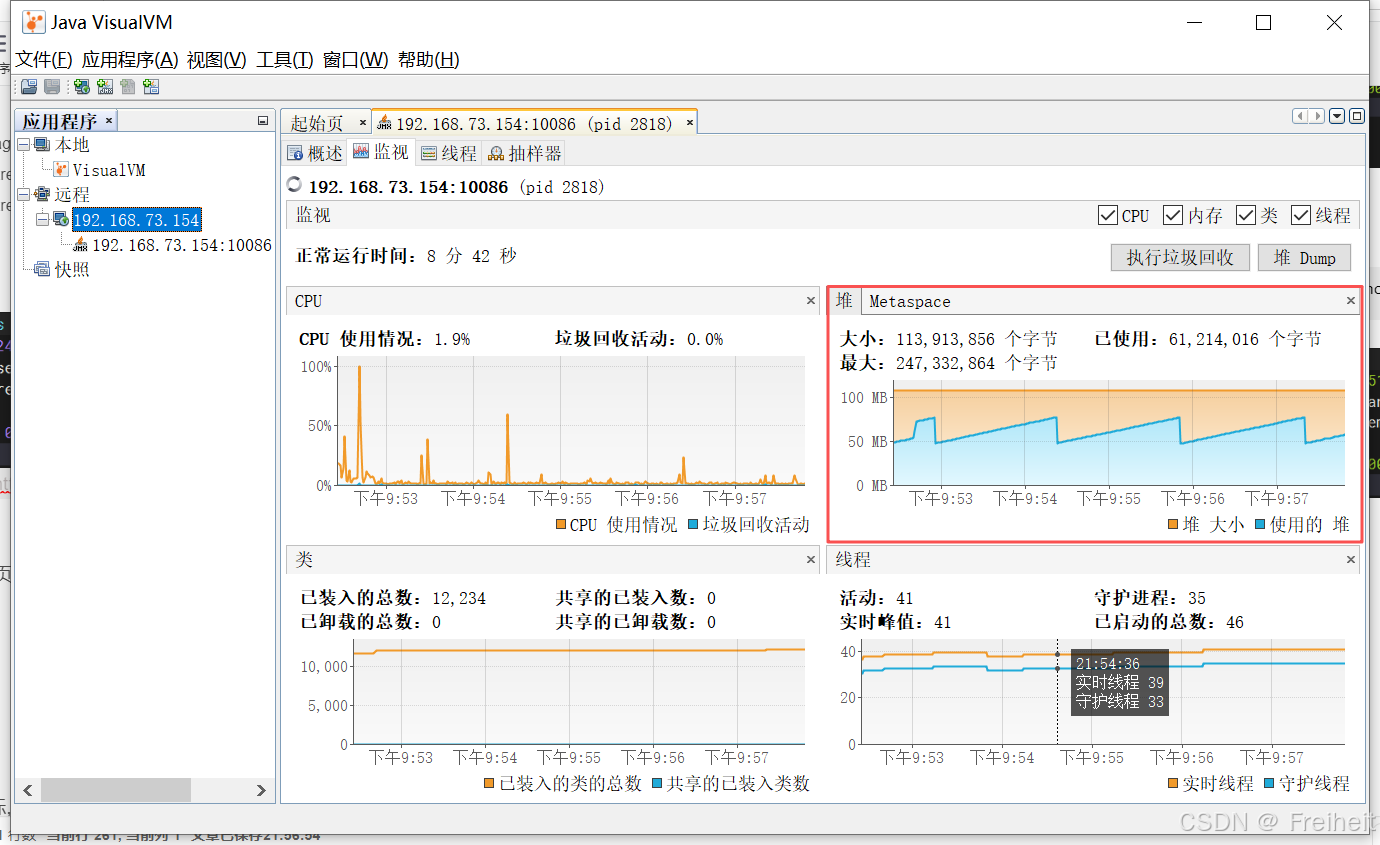
Task: Maximize the document window area
Action: click(x=1357, y=116)
